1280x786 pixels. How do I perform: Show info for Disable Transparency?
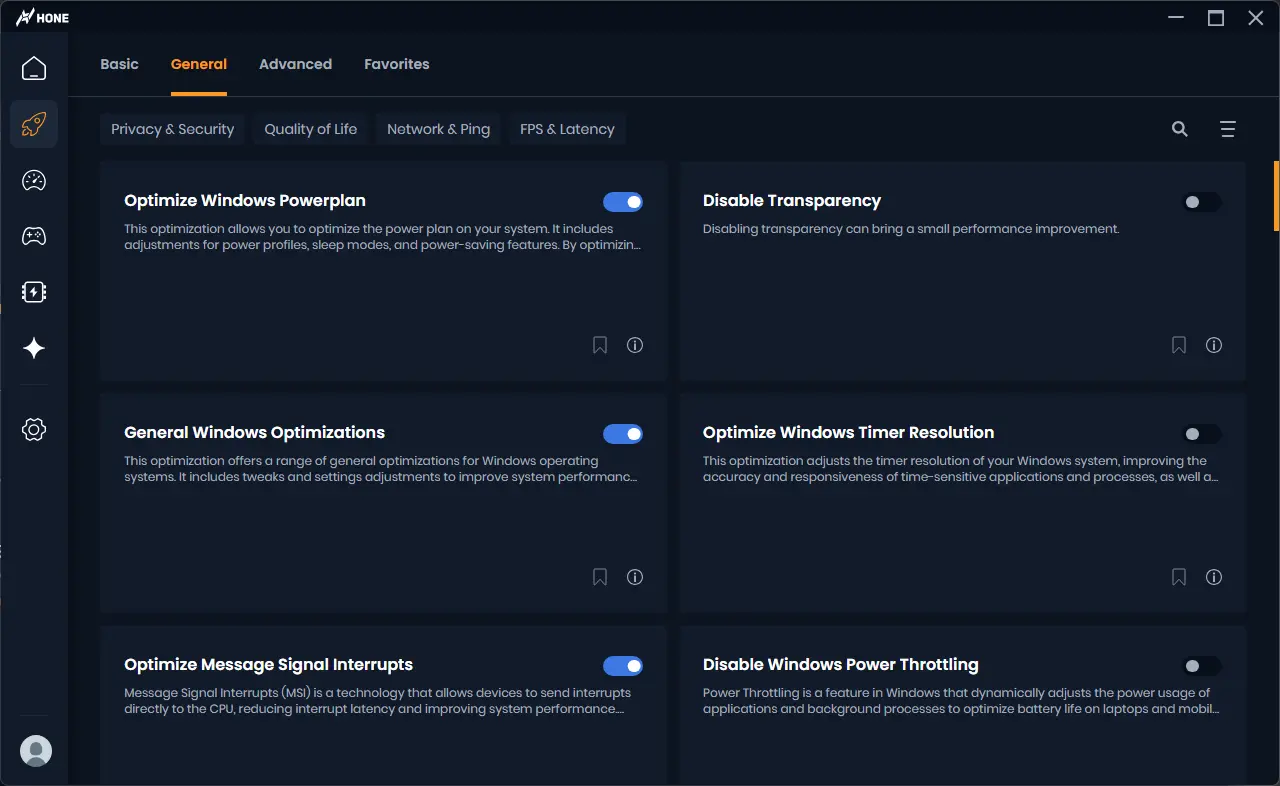[x=1214, y=345]
